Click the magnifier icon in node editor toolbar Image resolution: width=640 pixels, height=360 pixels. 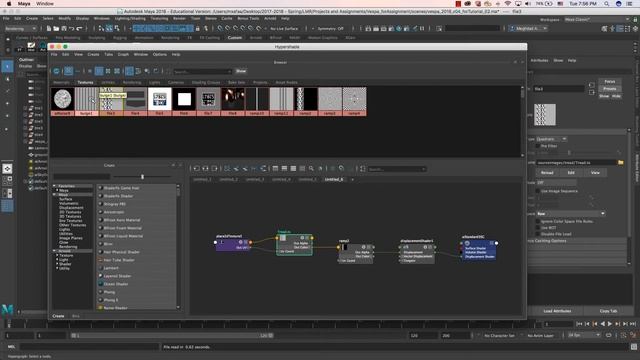point(311,169)
